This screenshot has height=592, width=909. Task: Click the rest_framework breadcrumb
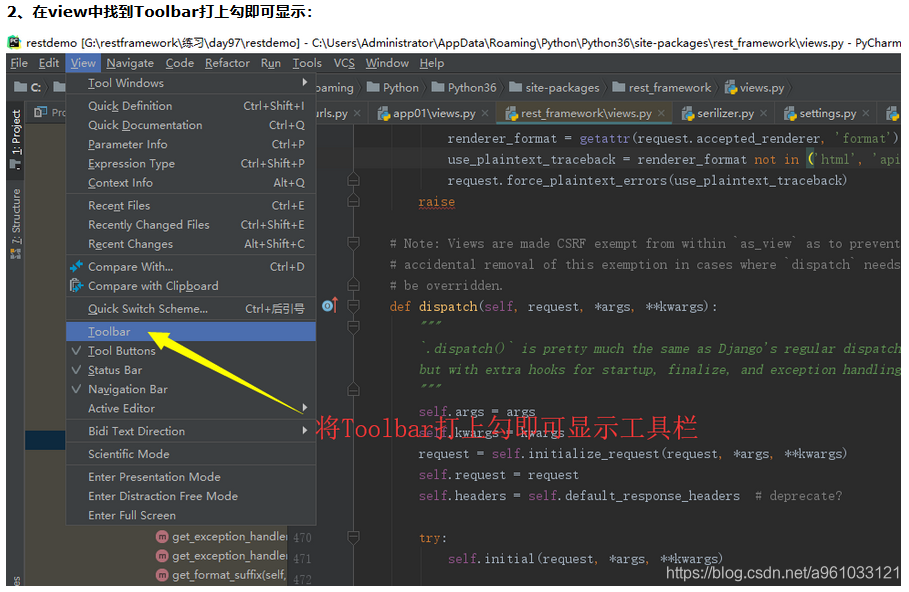coord(662,88)
